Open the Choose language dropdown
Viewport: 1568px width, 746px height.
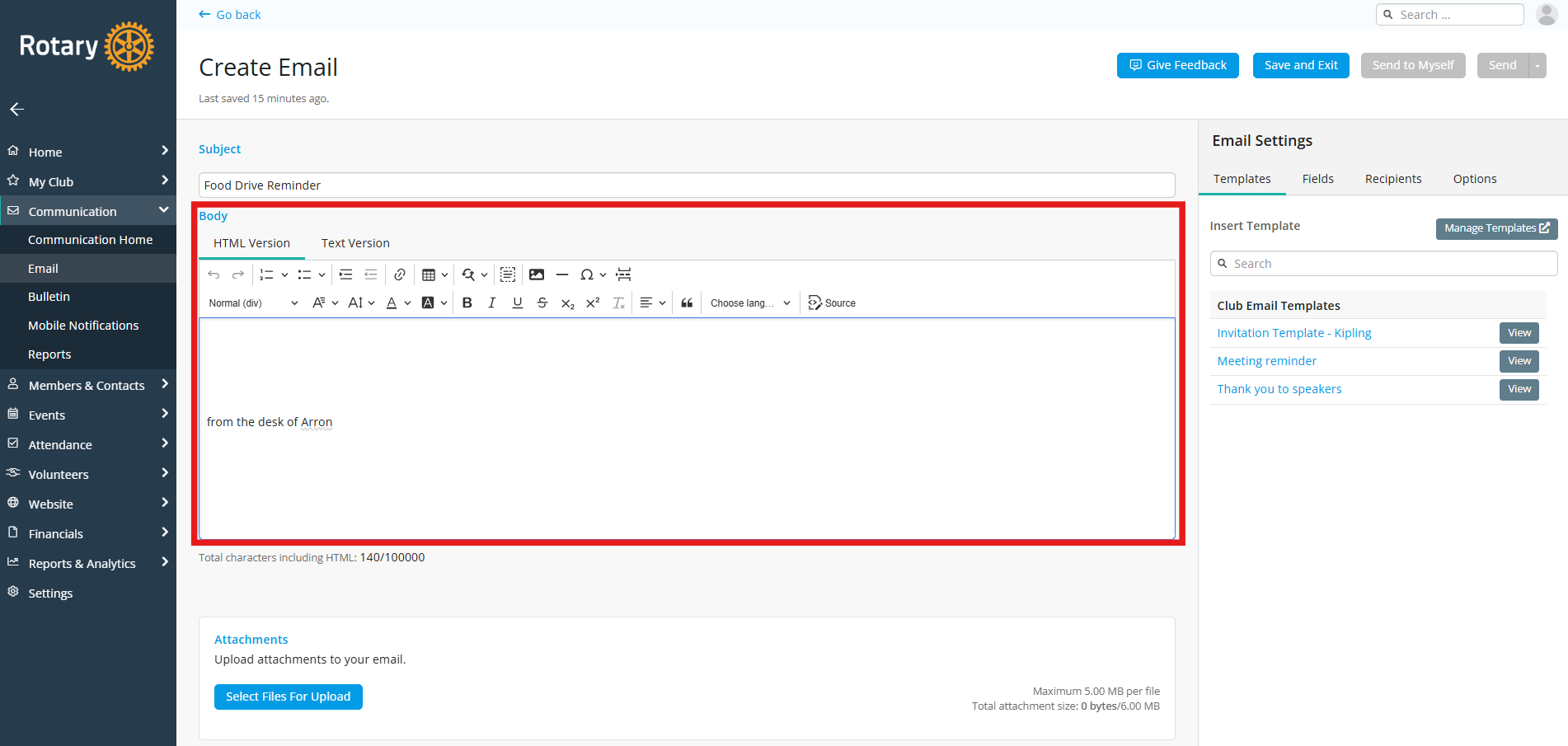[x=749, y=303]
